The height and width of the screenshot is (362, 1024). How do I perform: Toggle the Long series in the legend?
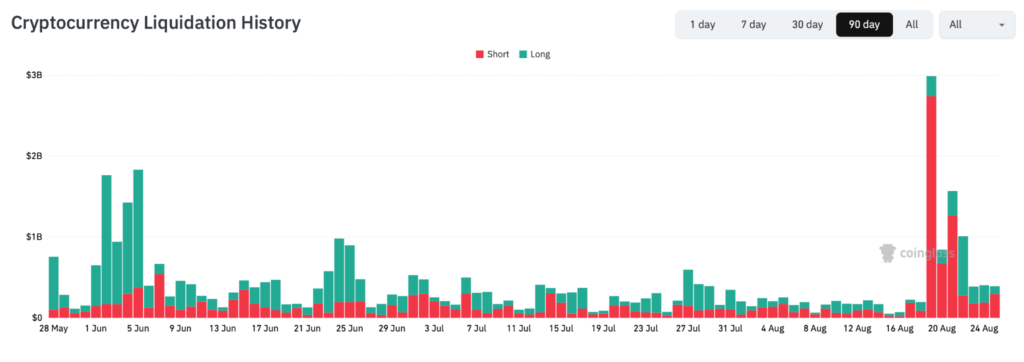click(x=535, y=54)
